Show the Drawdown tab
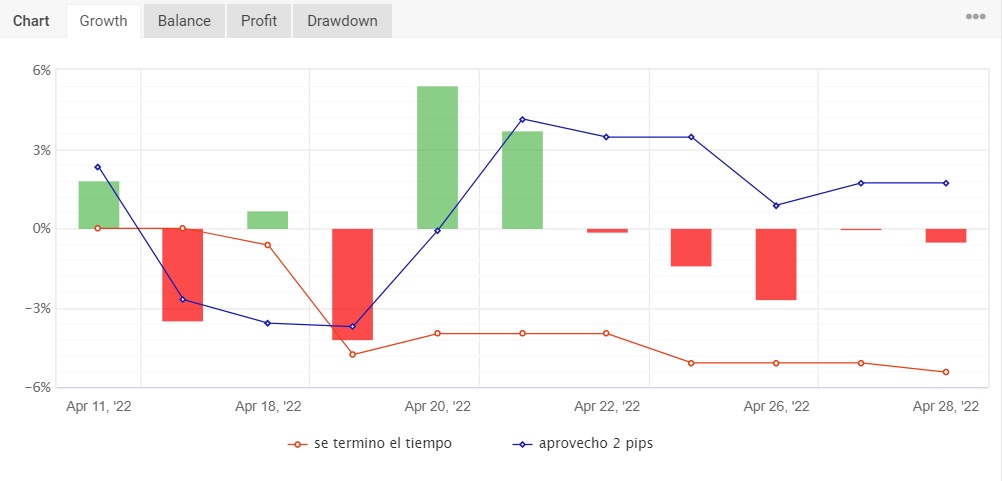The height and width of the screenshot is (481, 1002). tap(342, 21)
